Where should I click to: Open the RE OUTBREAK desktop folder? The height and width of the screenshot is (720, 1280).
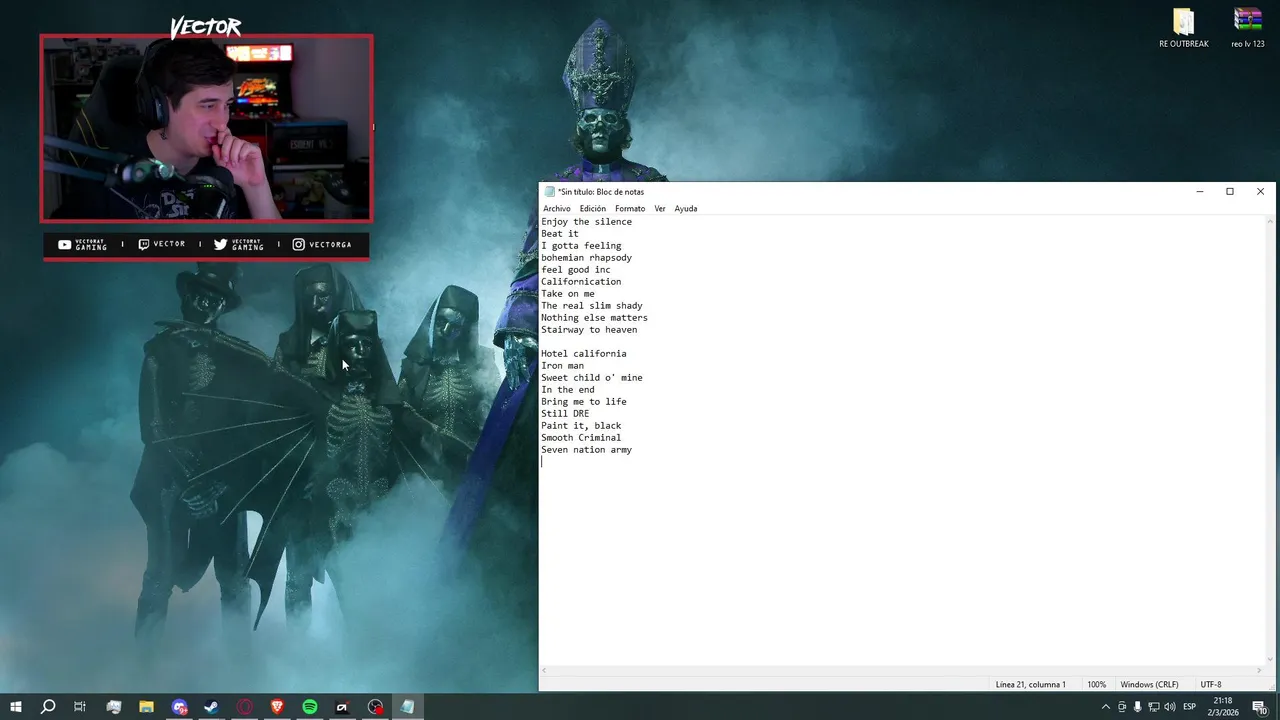click(1184, 28)
